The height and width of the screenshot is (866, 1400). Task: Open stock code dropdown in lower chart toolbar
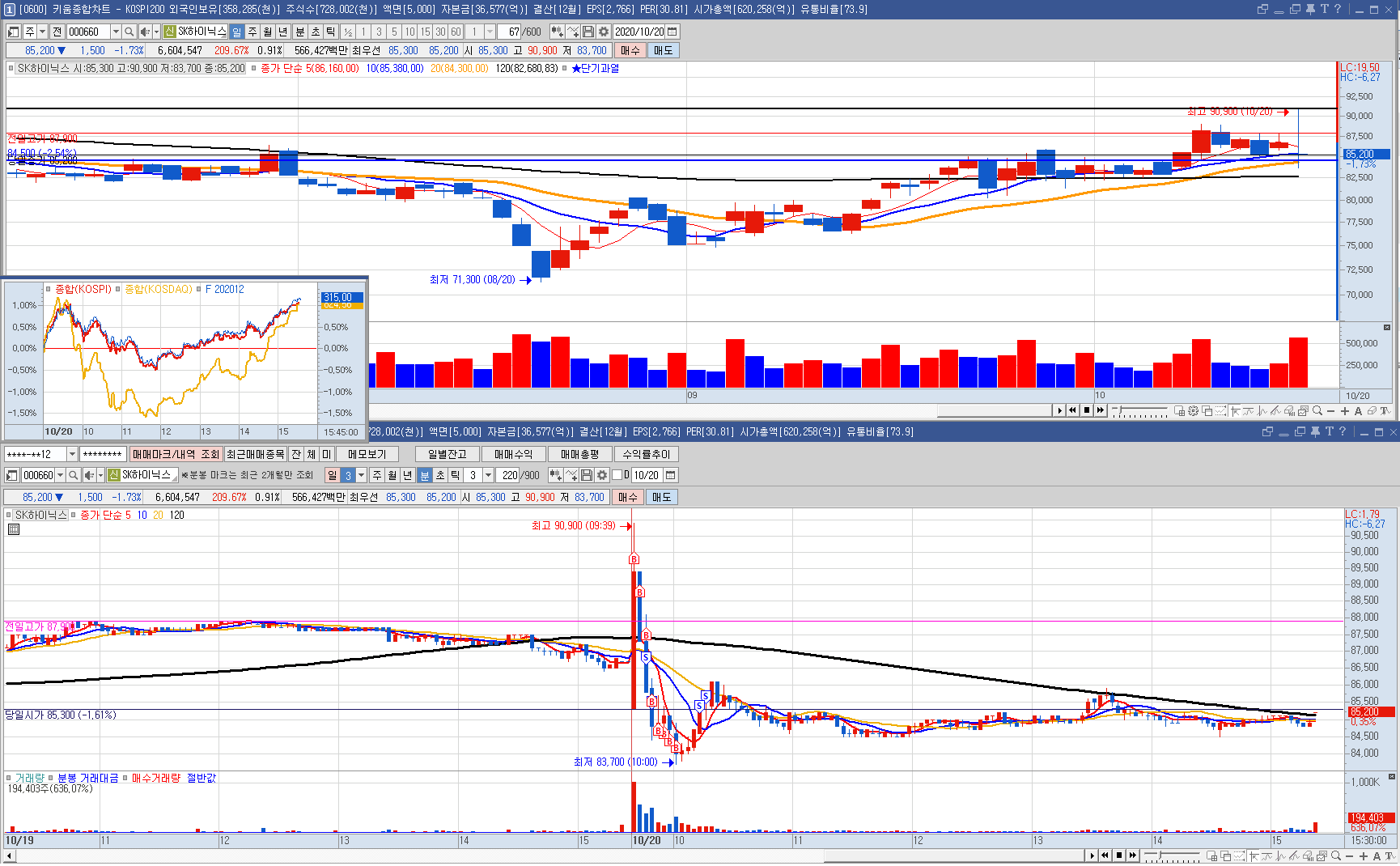[60, 475]
